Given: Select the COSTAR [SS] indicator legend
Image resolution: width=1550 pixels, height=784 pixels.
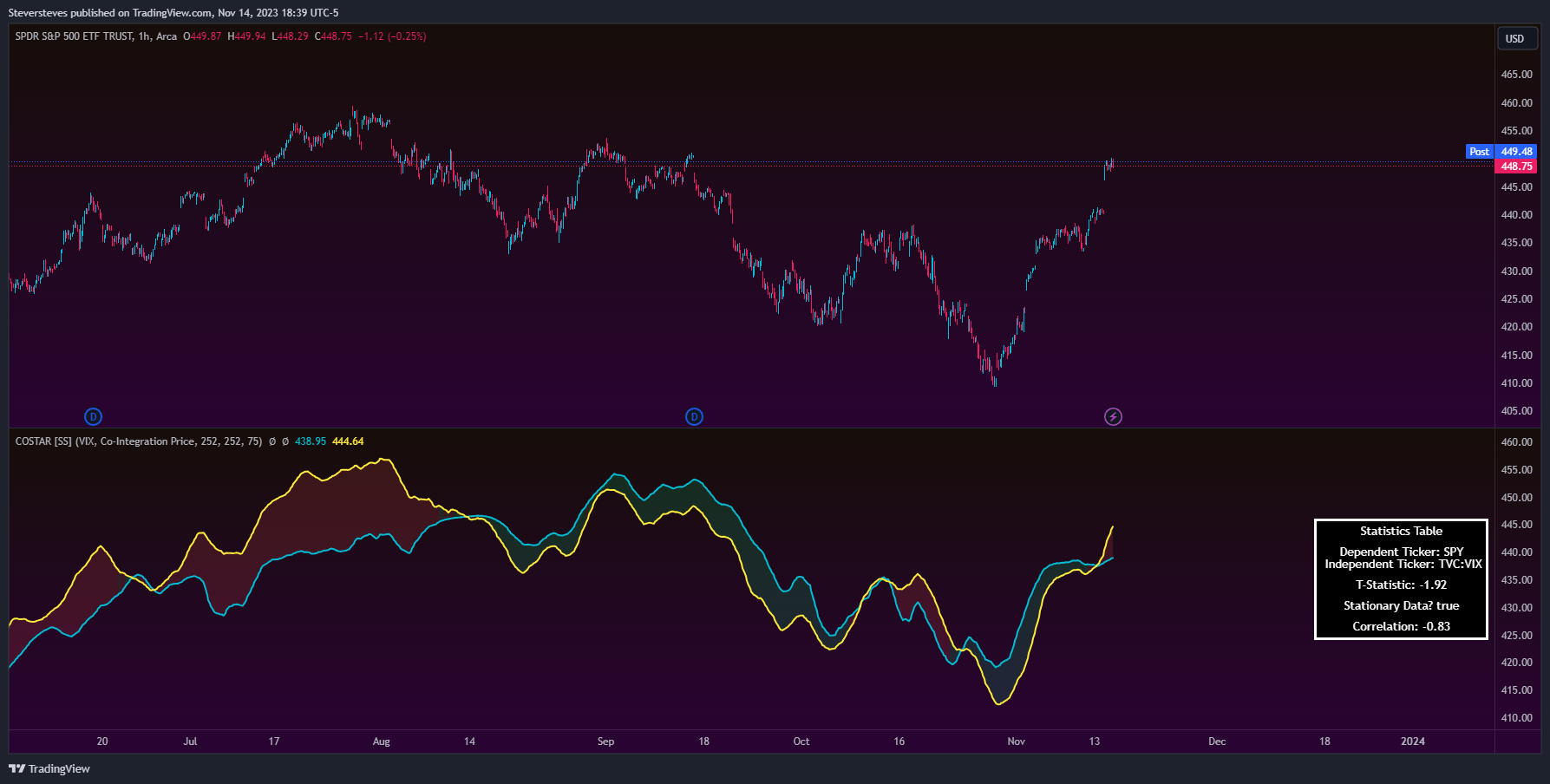Looking at the screenshot, I should coord(139,441).
